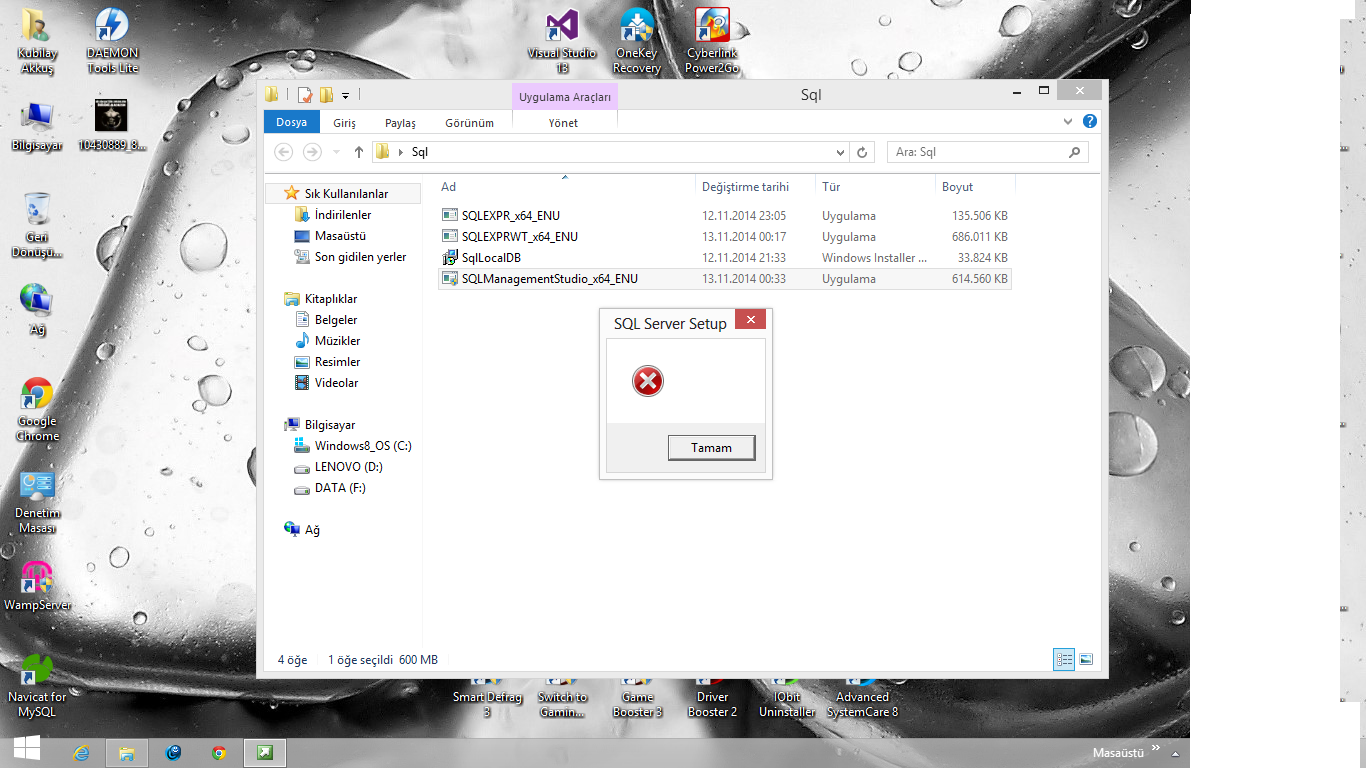The image size is (1366, 768).
Task: Open Masaüstü in the navigation pane
Action: point(330,236)
